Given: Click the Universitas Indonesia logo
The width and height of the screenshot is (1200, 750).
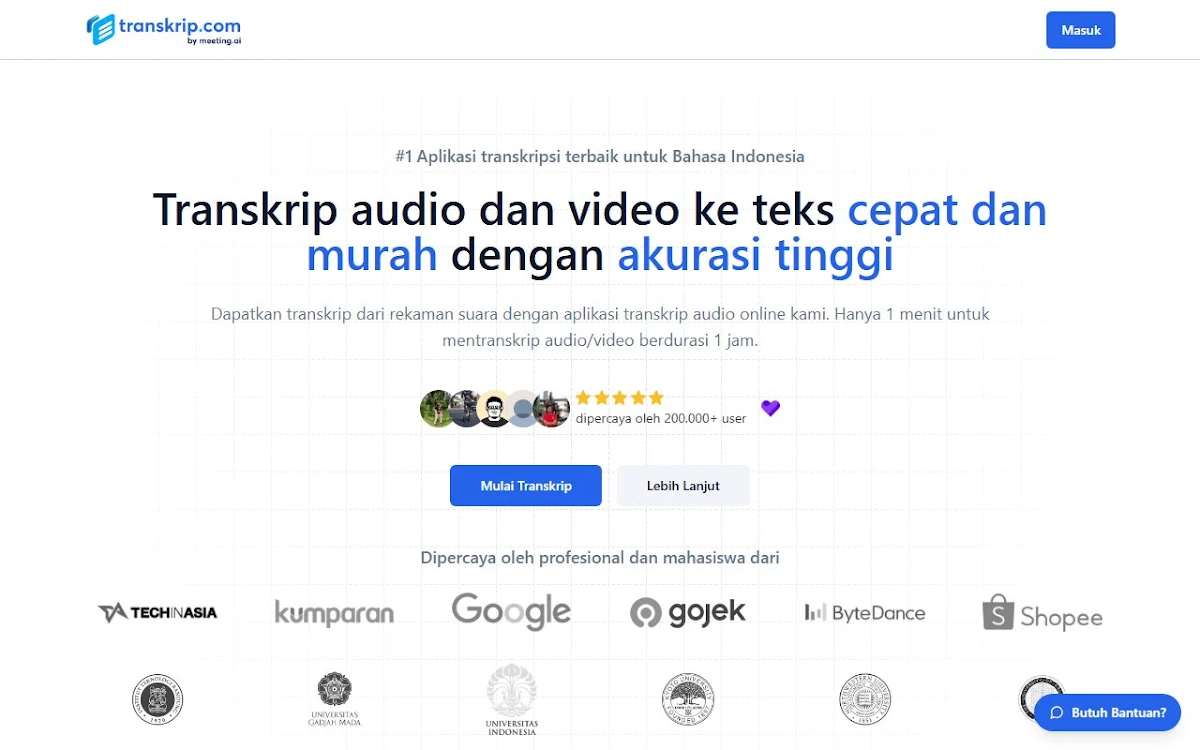Looking at the screenshot, I should (x=511, y=700).
